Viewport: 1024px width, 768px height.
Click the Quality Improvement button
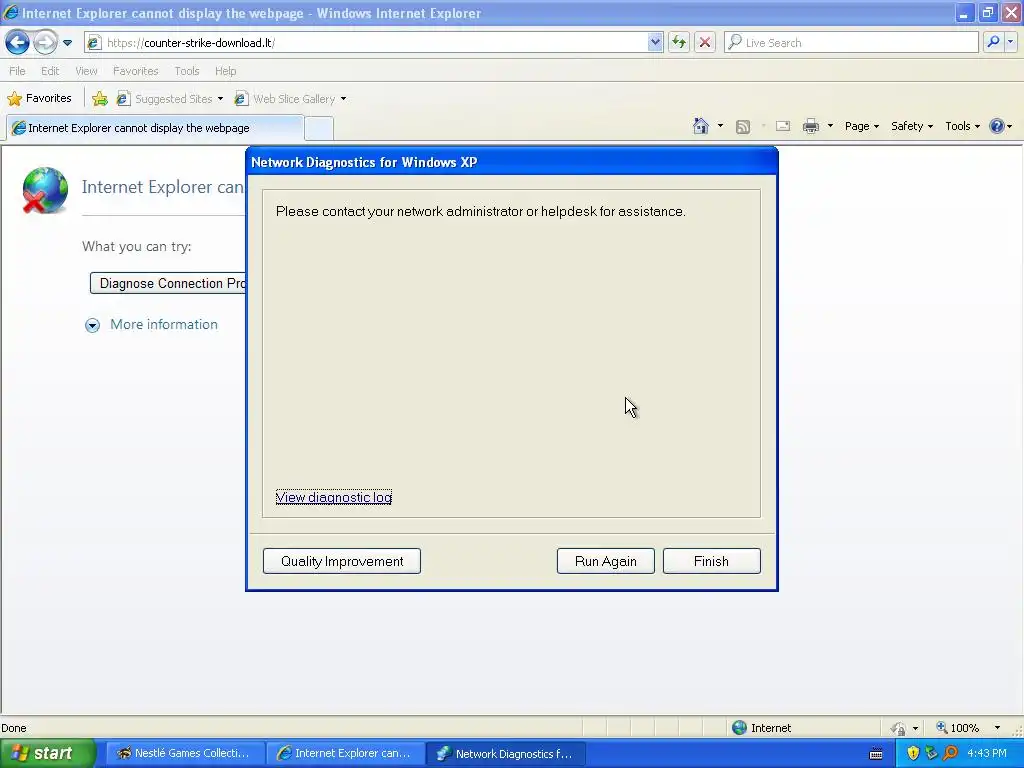[x=342, y=561]
